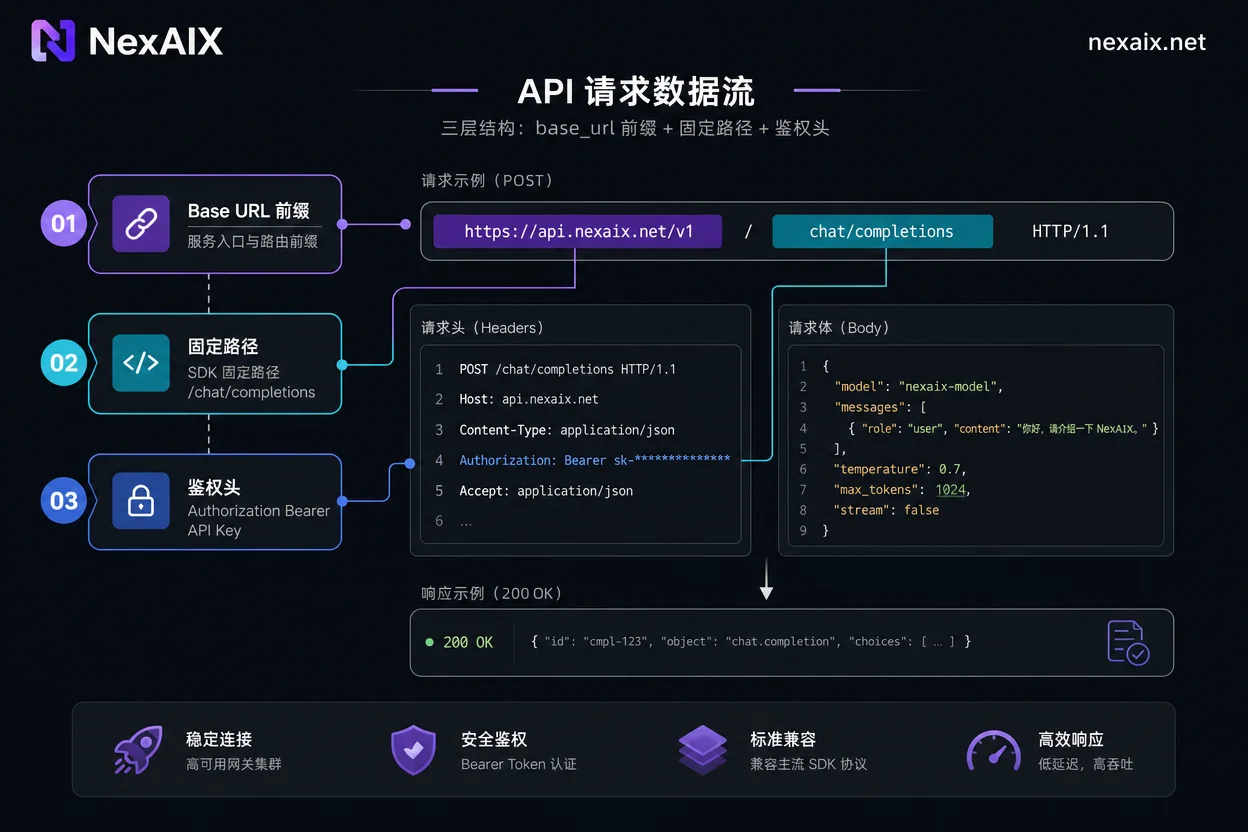The height and width of the screenshot is (832, 1248).
Task: Click the "stream": false line
Action: pos(886,510)
